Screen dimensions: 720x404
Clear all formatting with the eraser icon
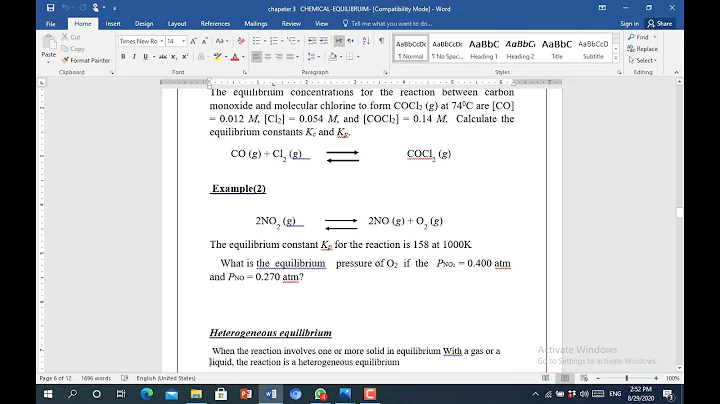point(241,41)
